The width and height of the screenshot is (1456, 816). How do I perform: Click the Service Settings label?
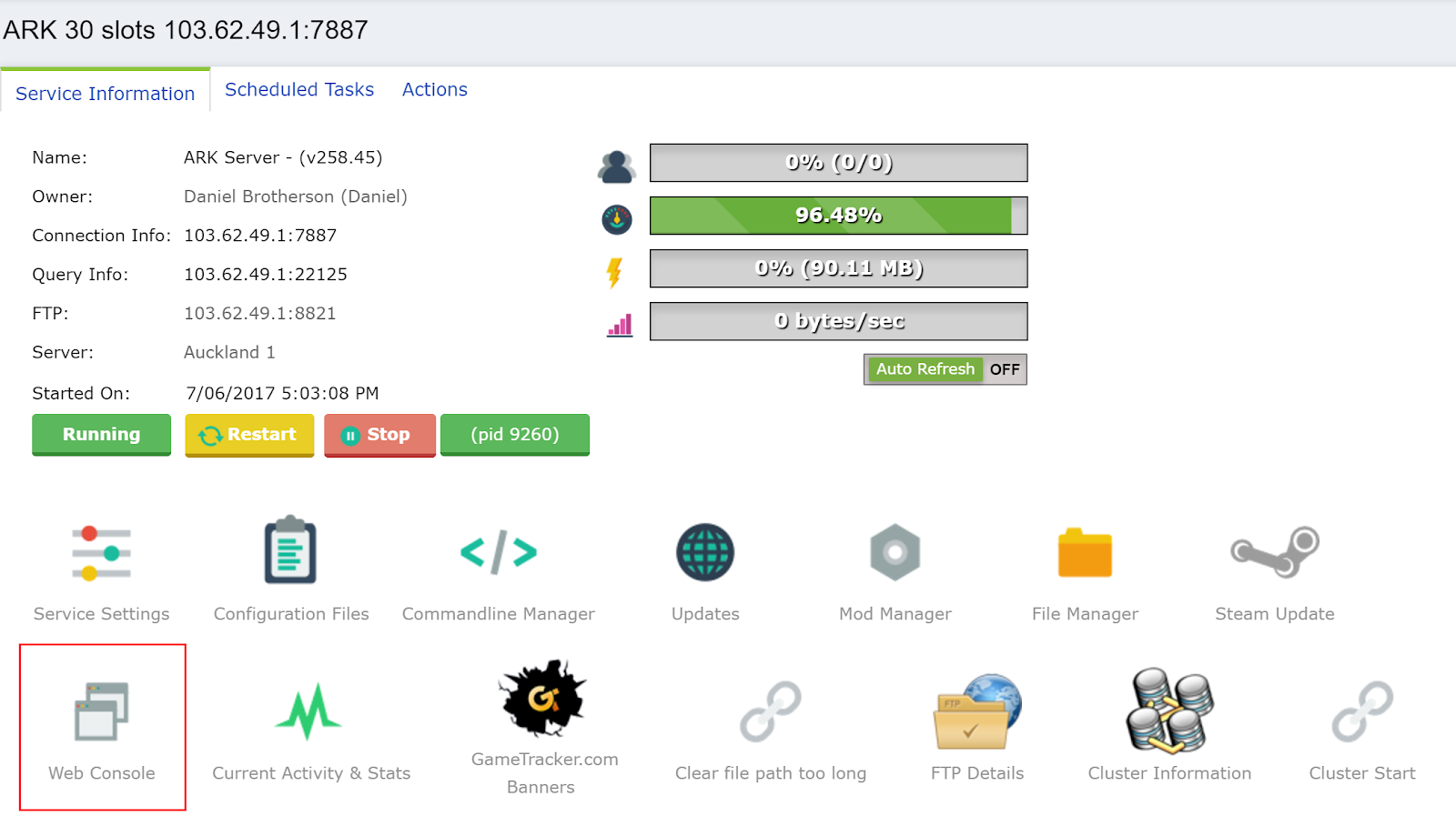[101, 614]
